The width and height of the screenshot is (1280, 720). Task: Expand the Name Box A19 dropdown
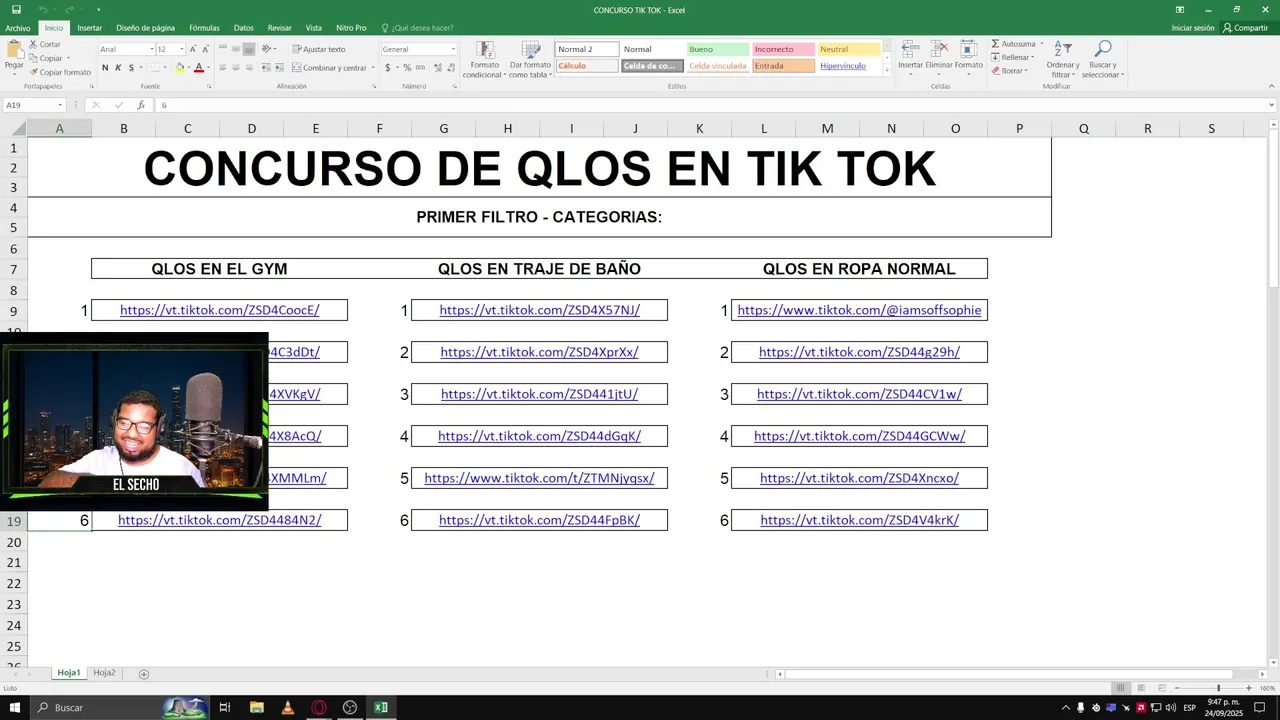60,105
